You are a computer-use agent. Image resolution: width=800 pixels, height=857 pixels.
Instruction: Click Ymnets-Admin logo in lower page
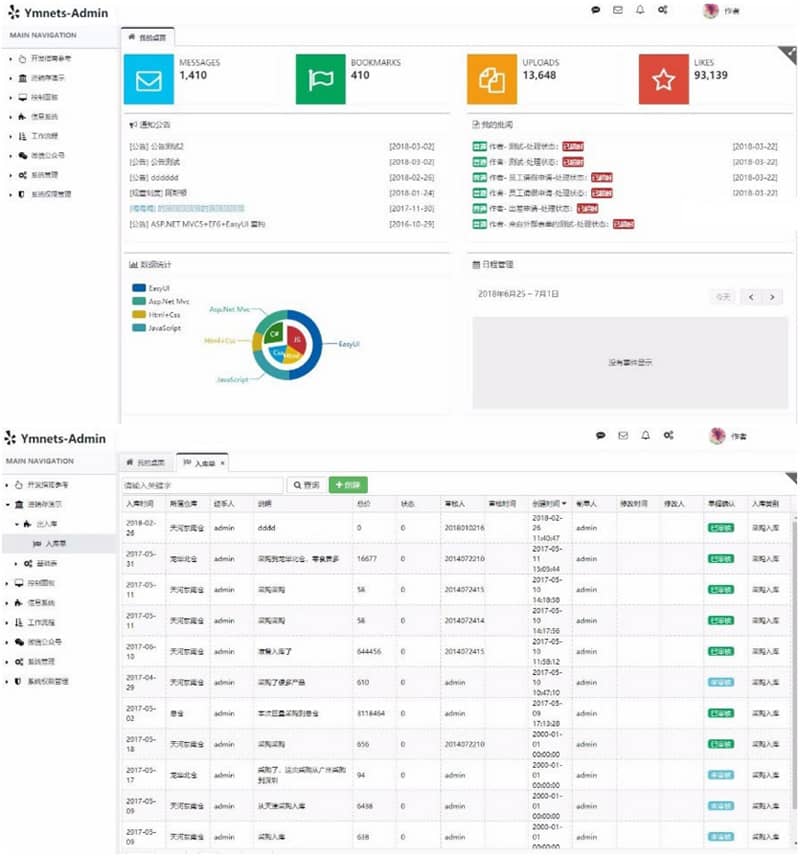[x=55, y=438]
